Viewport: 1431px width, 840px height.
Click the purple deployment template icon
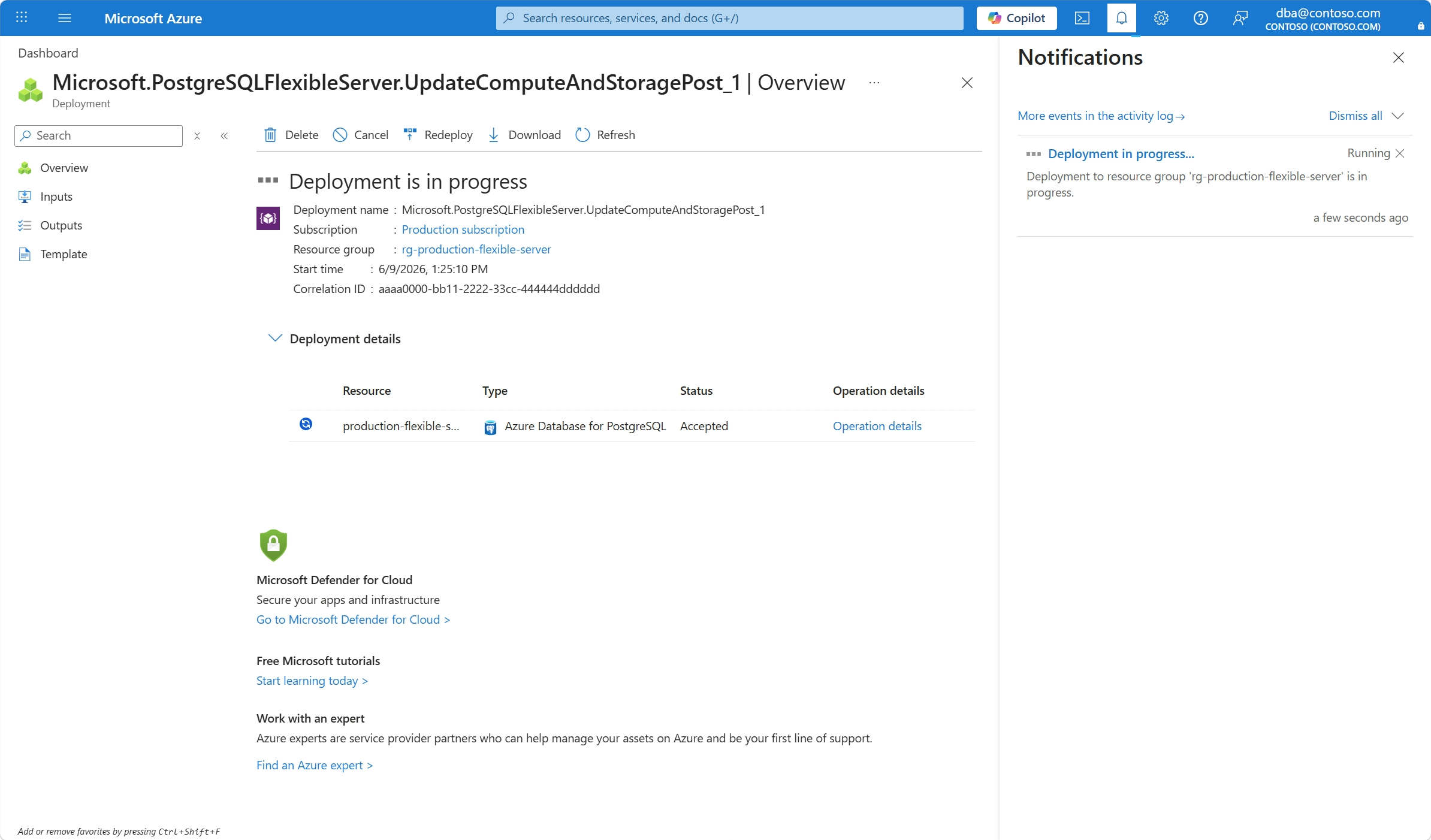click(x=268, y=218)
